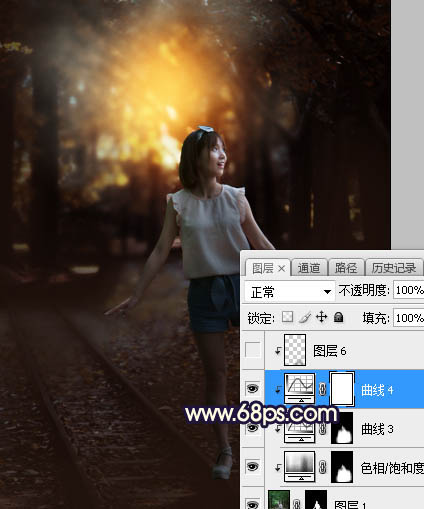The image size is (424, 509).
Task: Click the link icon on 色相/饱和度 layer
Action: click(x=322, y=467)
